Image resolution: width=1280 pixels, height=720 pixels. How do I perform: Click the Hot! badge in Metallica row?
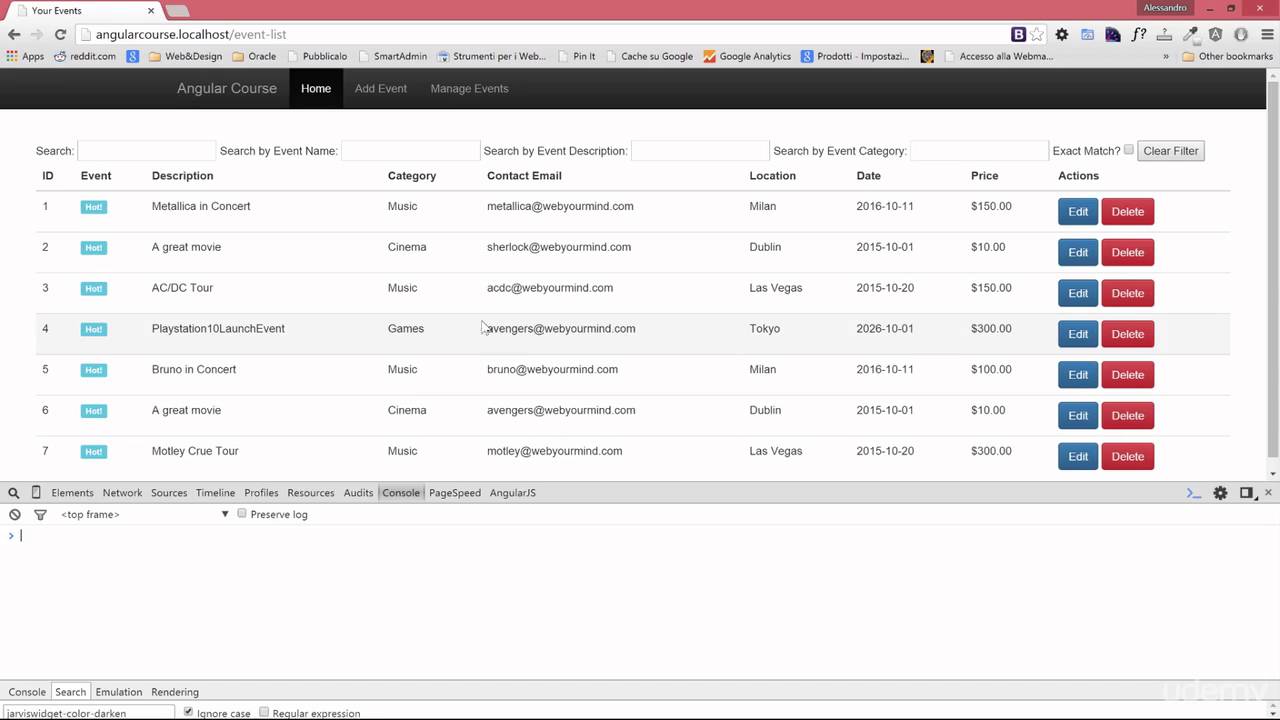point(94,207)
